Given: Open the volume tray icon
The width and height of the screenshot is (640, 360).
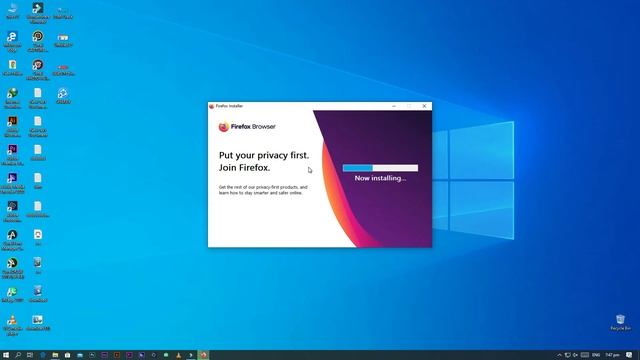Looking at the screenshot, I should coord(576,355).
